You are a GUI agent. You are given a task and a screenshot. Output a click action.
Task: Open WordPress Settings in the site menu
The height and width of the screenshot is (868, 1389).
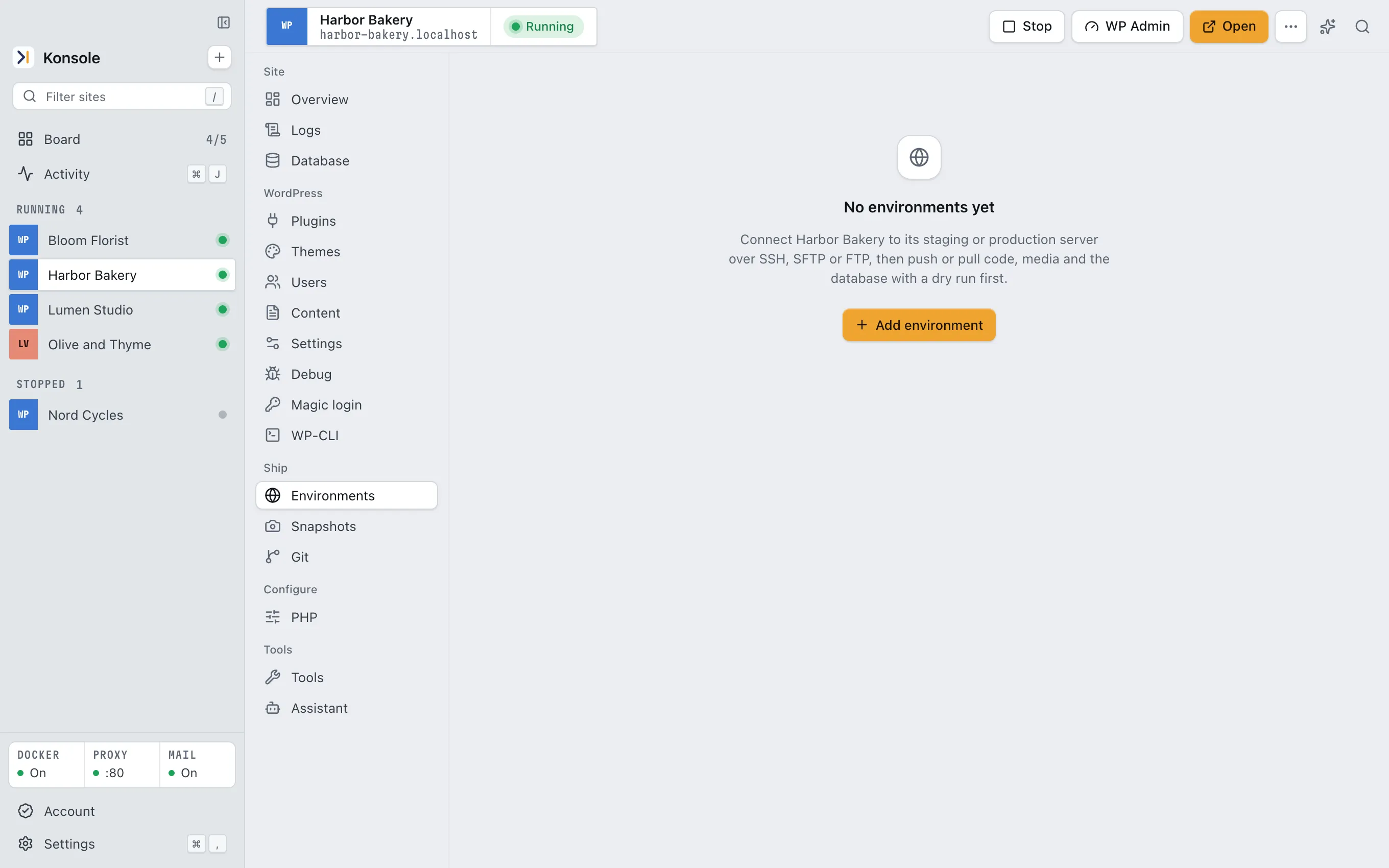[x=347, y=343]
